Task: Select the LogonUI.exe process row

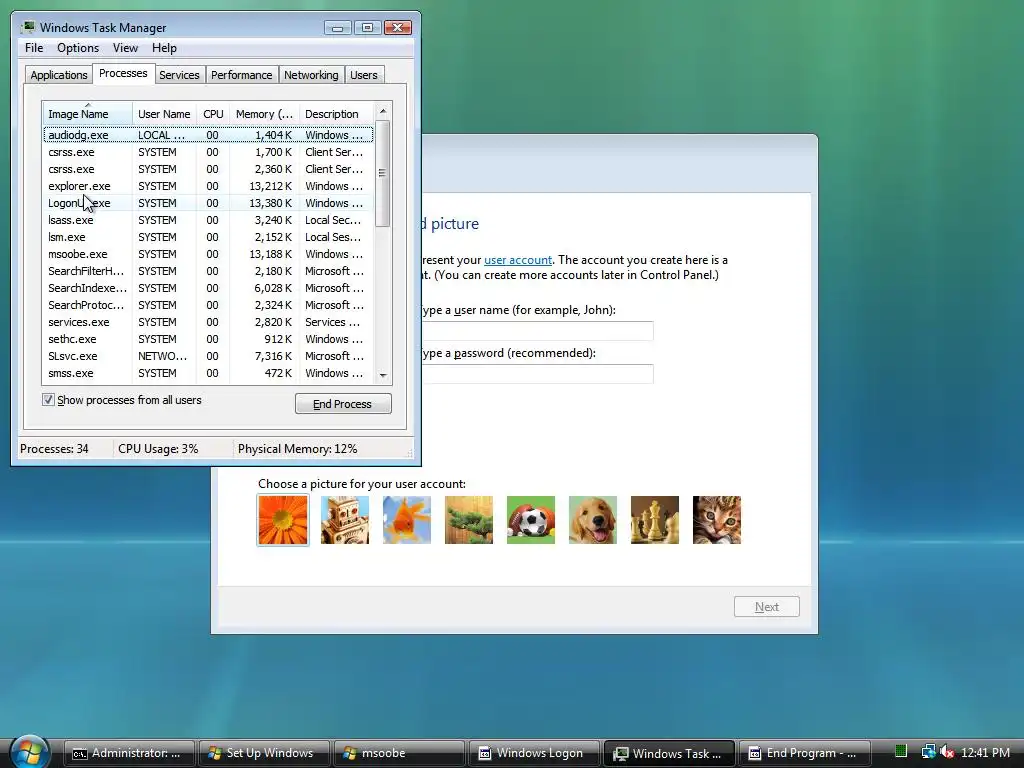Action: pos(208,203)
